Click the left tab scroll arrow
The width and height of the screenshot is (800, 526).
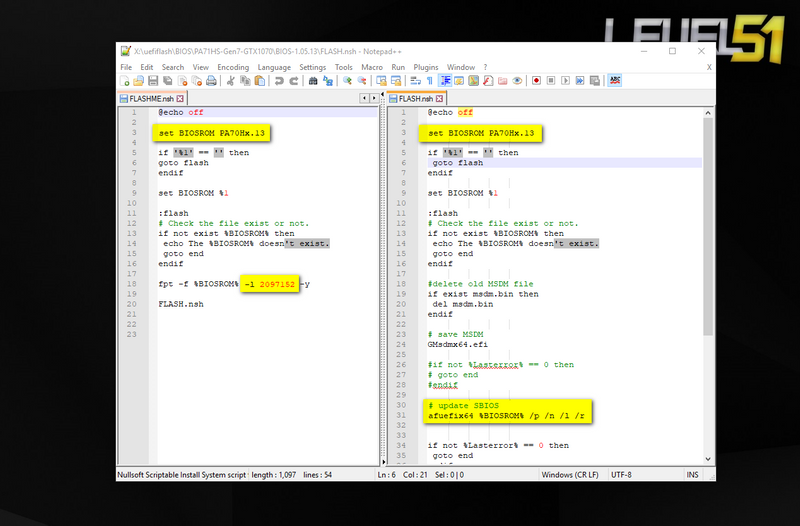[364, 98]
